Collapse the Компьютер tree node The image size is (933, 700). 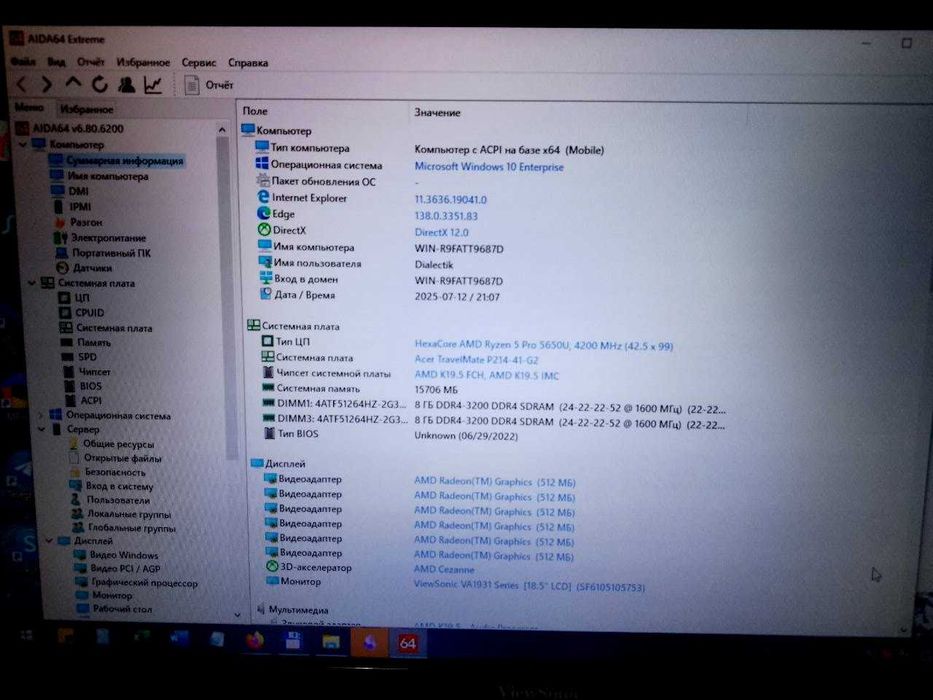pyautogui.click(x=23, y=144)
